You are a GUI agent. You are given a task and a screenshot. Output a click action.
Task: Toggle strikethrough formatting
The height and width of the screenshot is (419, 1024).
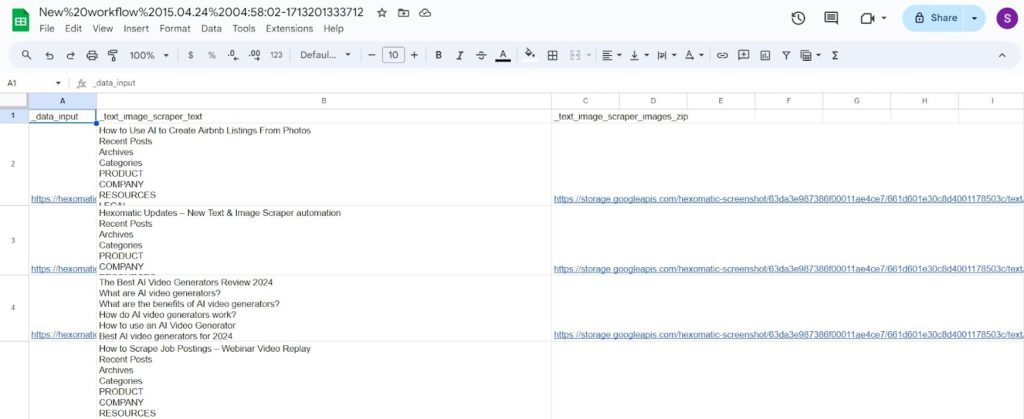481,55
